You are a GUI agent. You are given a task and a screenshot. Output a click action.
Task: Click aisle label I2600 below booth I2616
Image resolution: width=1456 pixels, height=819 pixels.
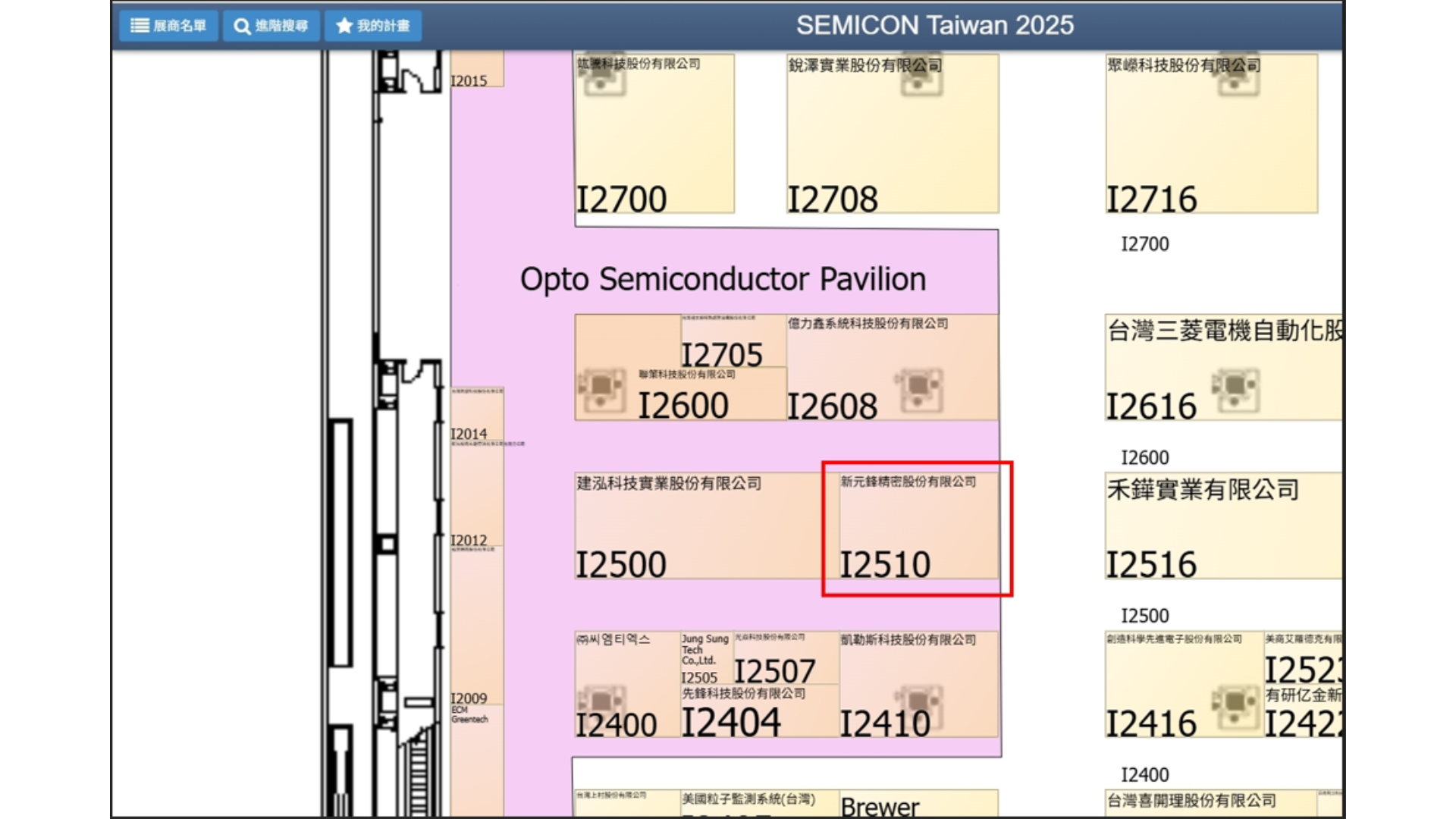click(1145, 458)
